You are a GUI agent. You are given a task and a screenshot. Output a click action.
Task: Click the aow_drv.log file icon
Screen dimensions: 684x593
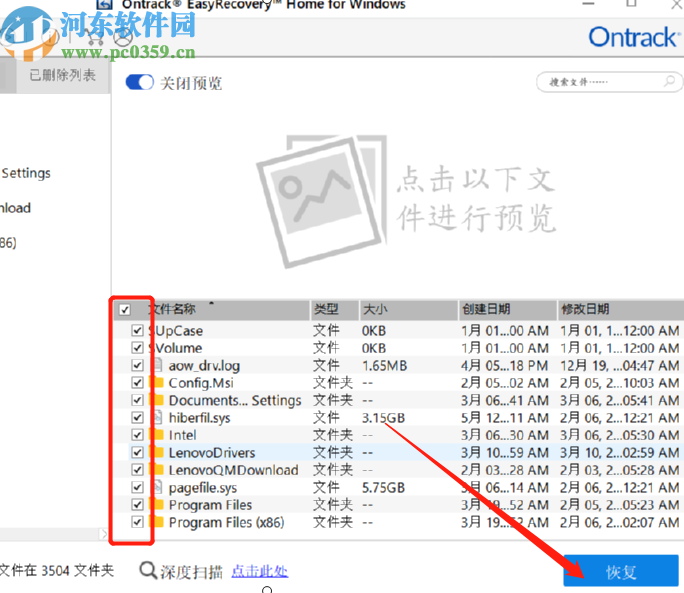pyautogui.click(x=157, y=365)
